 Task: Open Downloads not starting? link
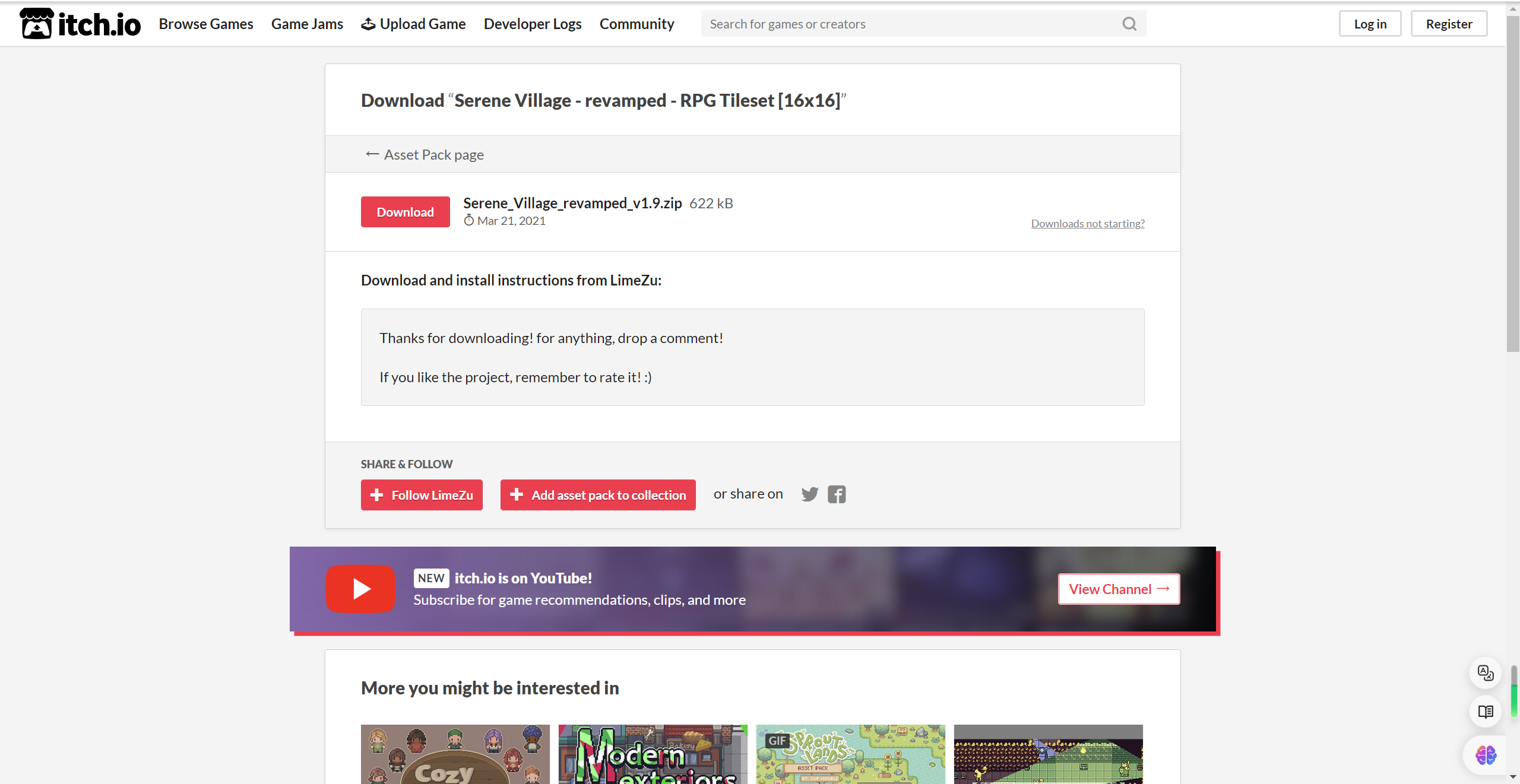[x=1088, y=223]
